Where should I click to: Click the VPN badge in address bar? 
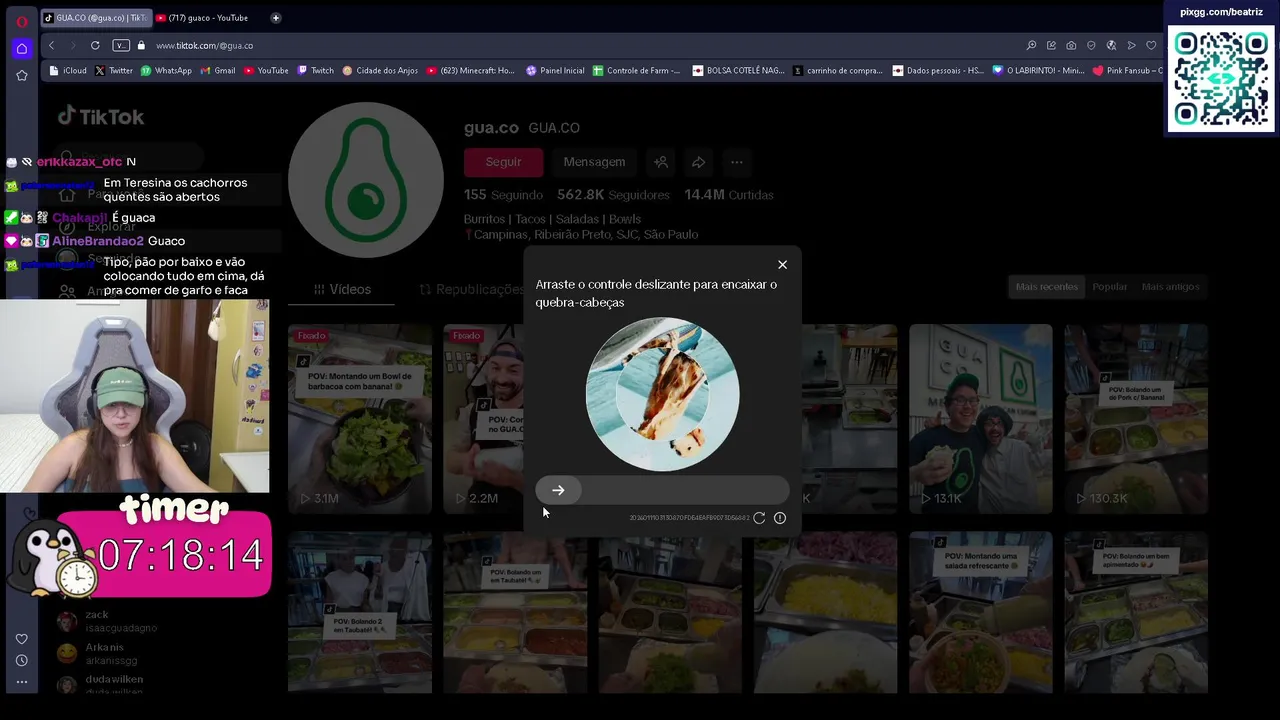click(121, 45)
